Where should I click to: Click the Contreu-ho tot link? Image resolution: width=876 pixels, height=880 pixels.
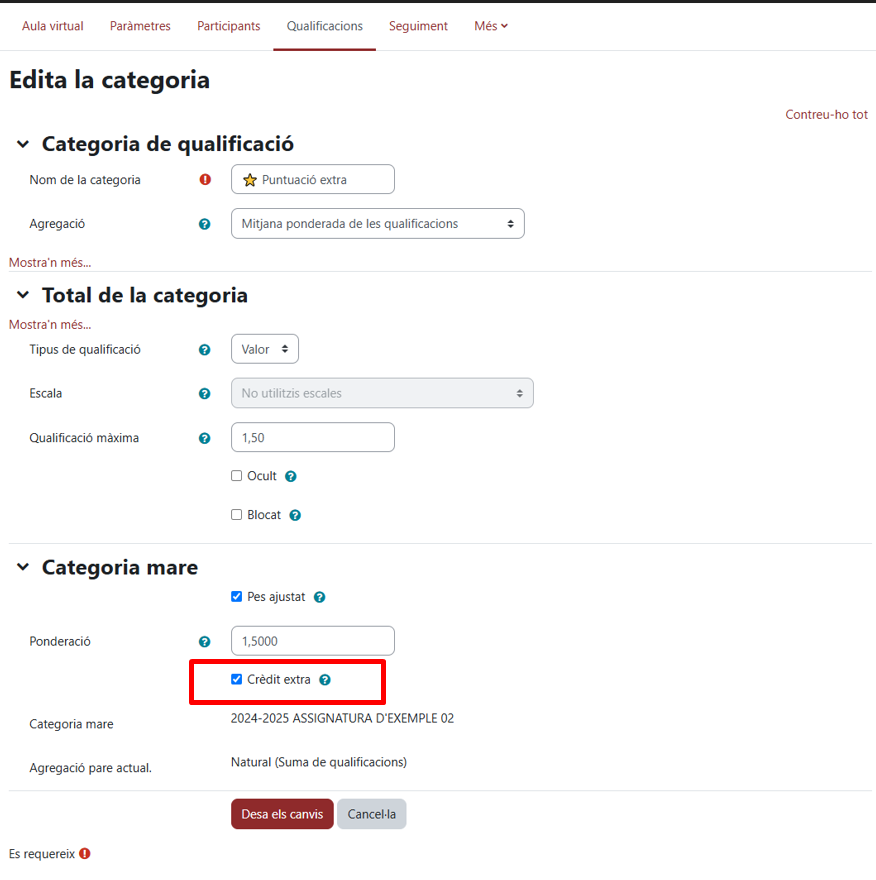point(826,115)
